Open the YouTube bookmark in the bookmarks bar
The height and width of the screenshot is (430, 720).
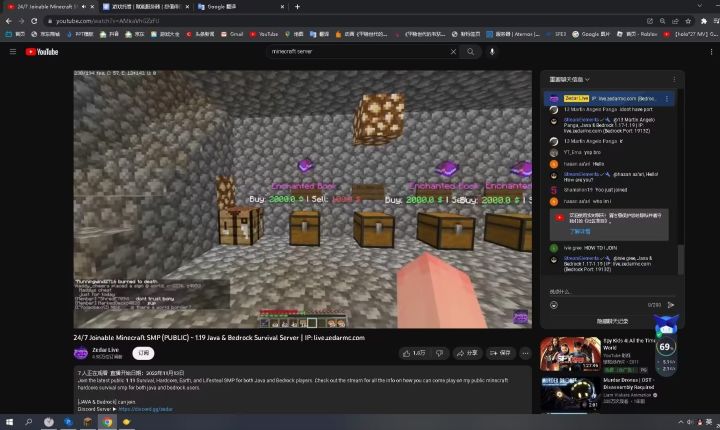(x=264, y=34)
